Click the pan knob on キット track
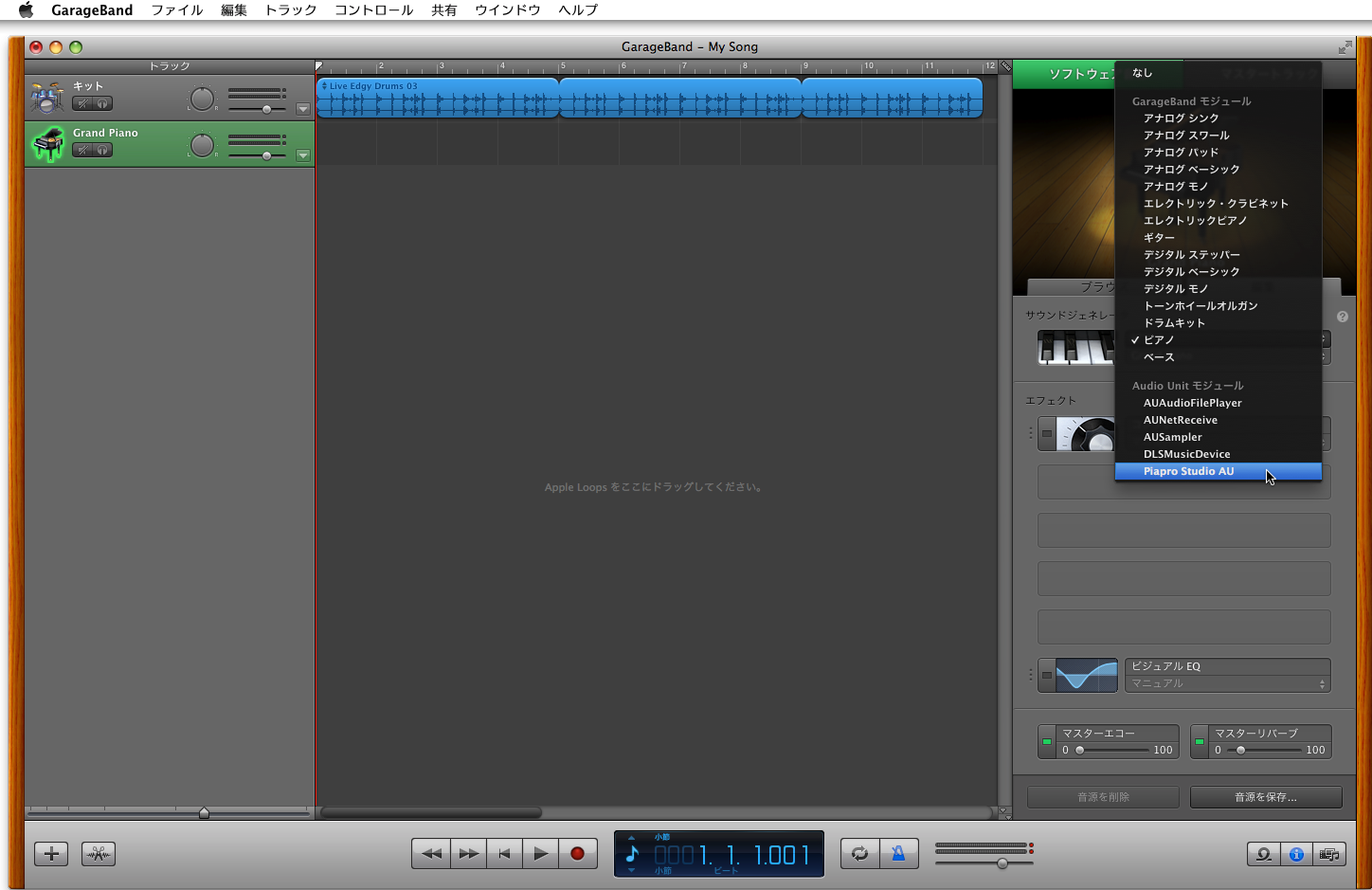The image size is (1372, 890). tap(202, 99)
